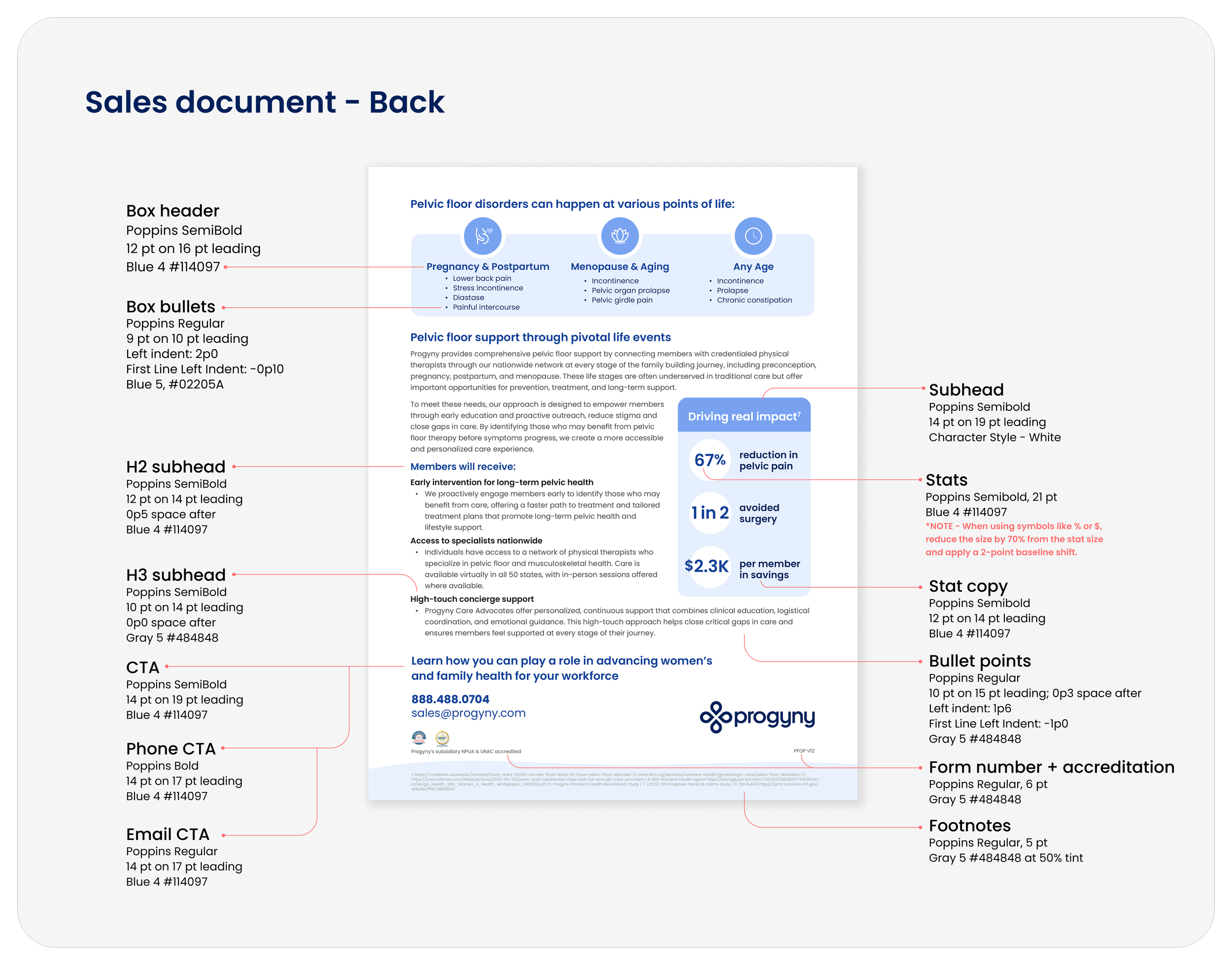Click the 'Pelvic floor support through pivotal life events' heading
1232x965 pixels.
click(x=540, y=337)
